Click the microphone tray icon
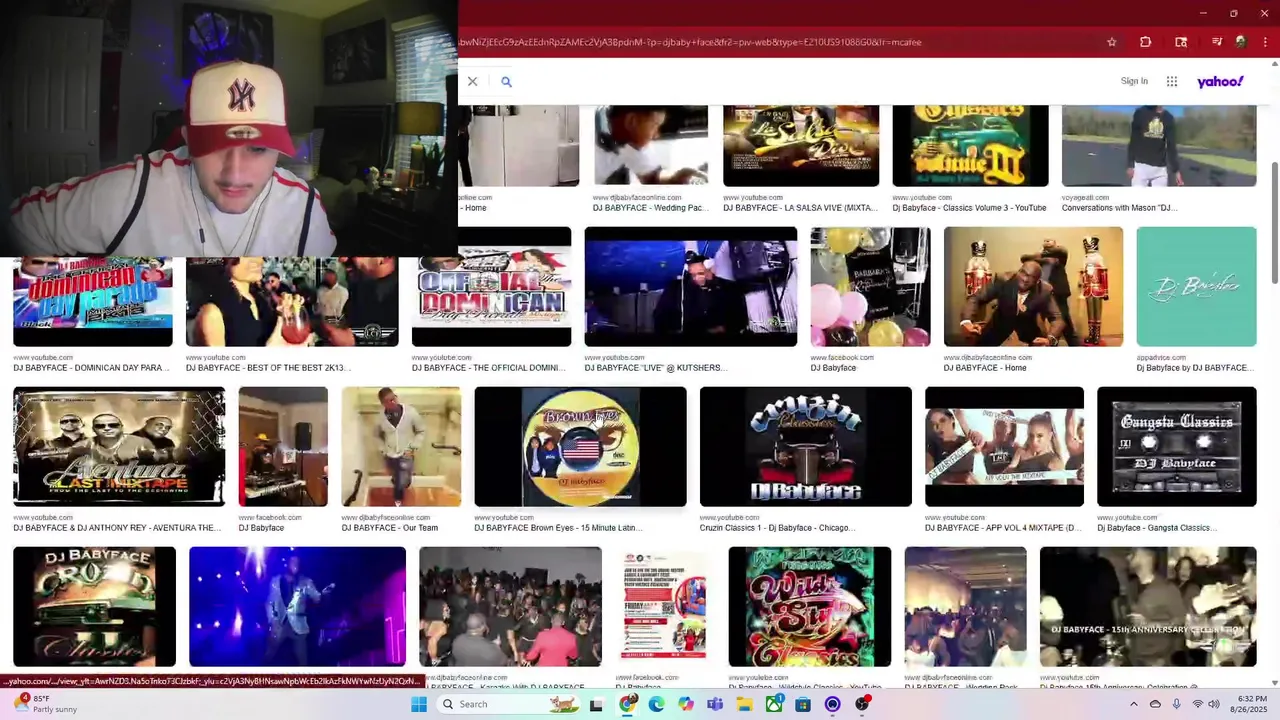 click(1176, 704)
